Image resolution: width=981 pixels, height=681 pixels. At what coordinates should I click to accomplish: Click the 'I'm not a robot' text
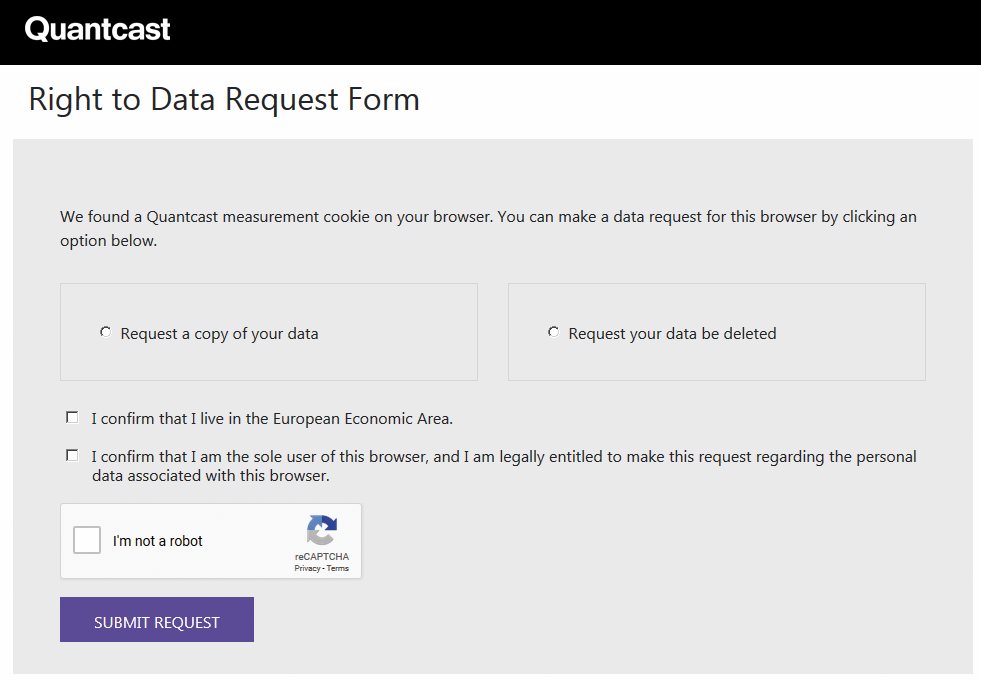[x=158, y=541]
